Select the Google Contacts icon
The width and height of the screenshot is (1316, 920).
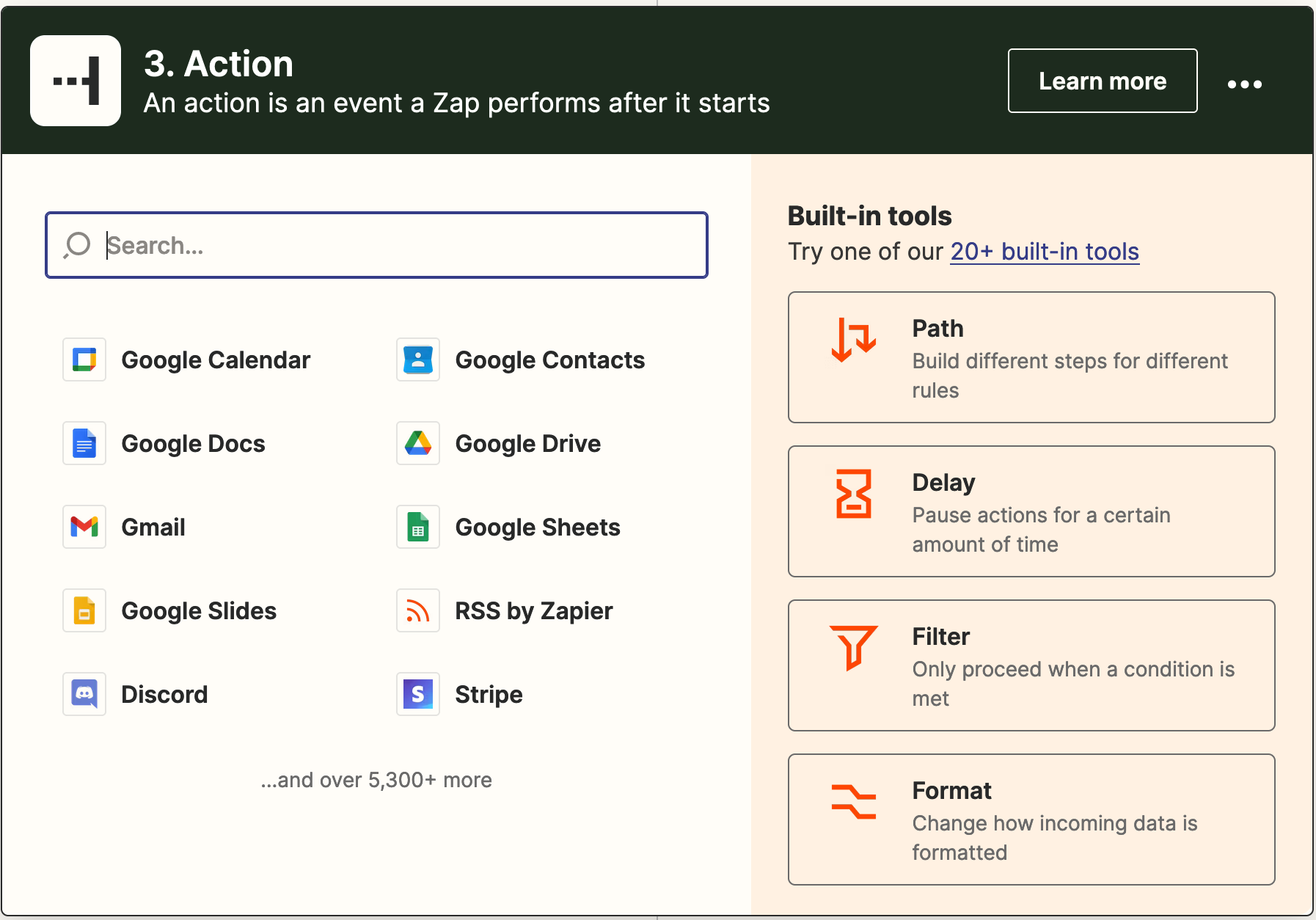[418, 359]
